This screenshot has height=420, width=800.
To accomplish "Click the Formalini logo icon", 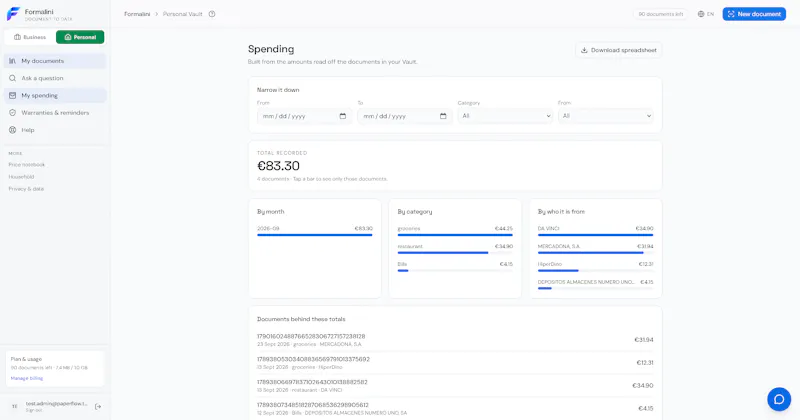I will pyautogui.click(x=13, y=14).
